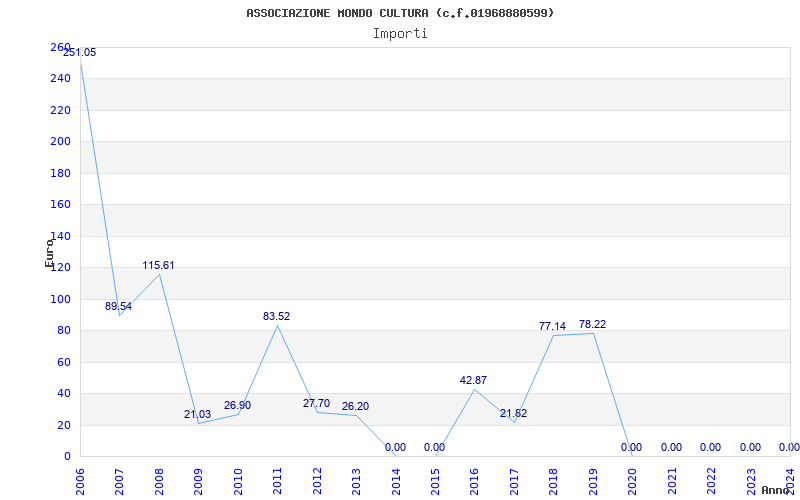Click the 2021 year tick label
Image resolution: width=800 pixels, height=500 pixels.
pyautogui.click(x=672, y=483)
